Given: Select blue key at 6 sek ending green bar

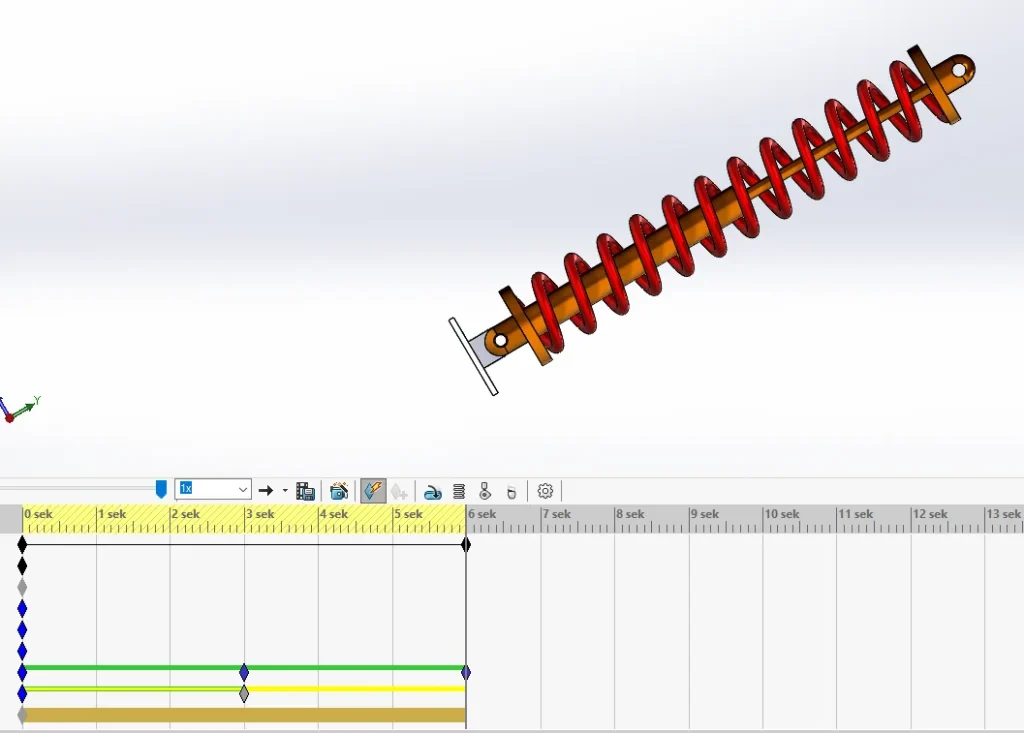Looking at the screenshot, I should (x=466, y=672).
